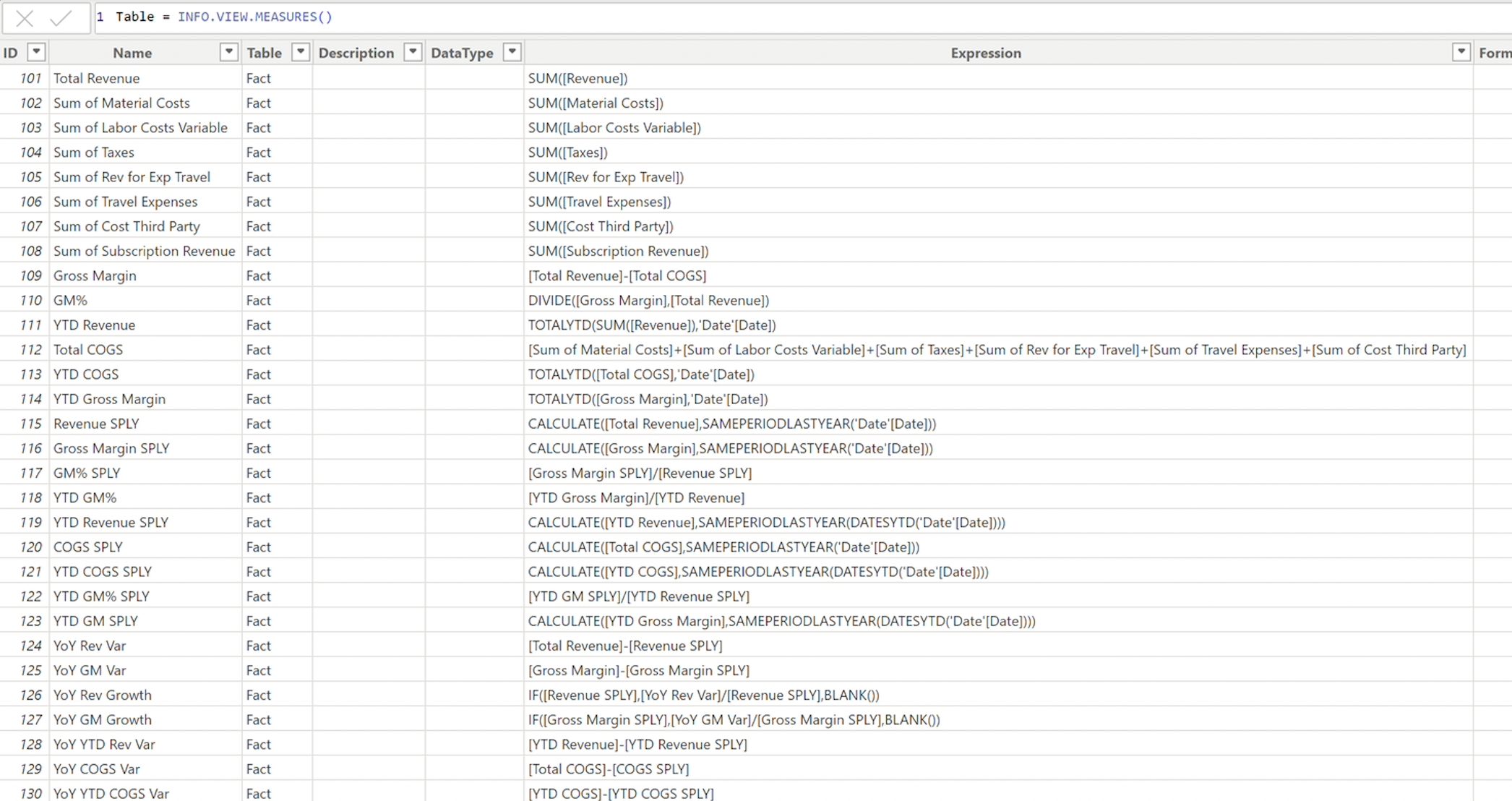Open the Description column filter dropdown
Screen dimensions: 1512x801
[x=413, y=52]
